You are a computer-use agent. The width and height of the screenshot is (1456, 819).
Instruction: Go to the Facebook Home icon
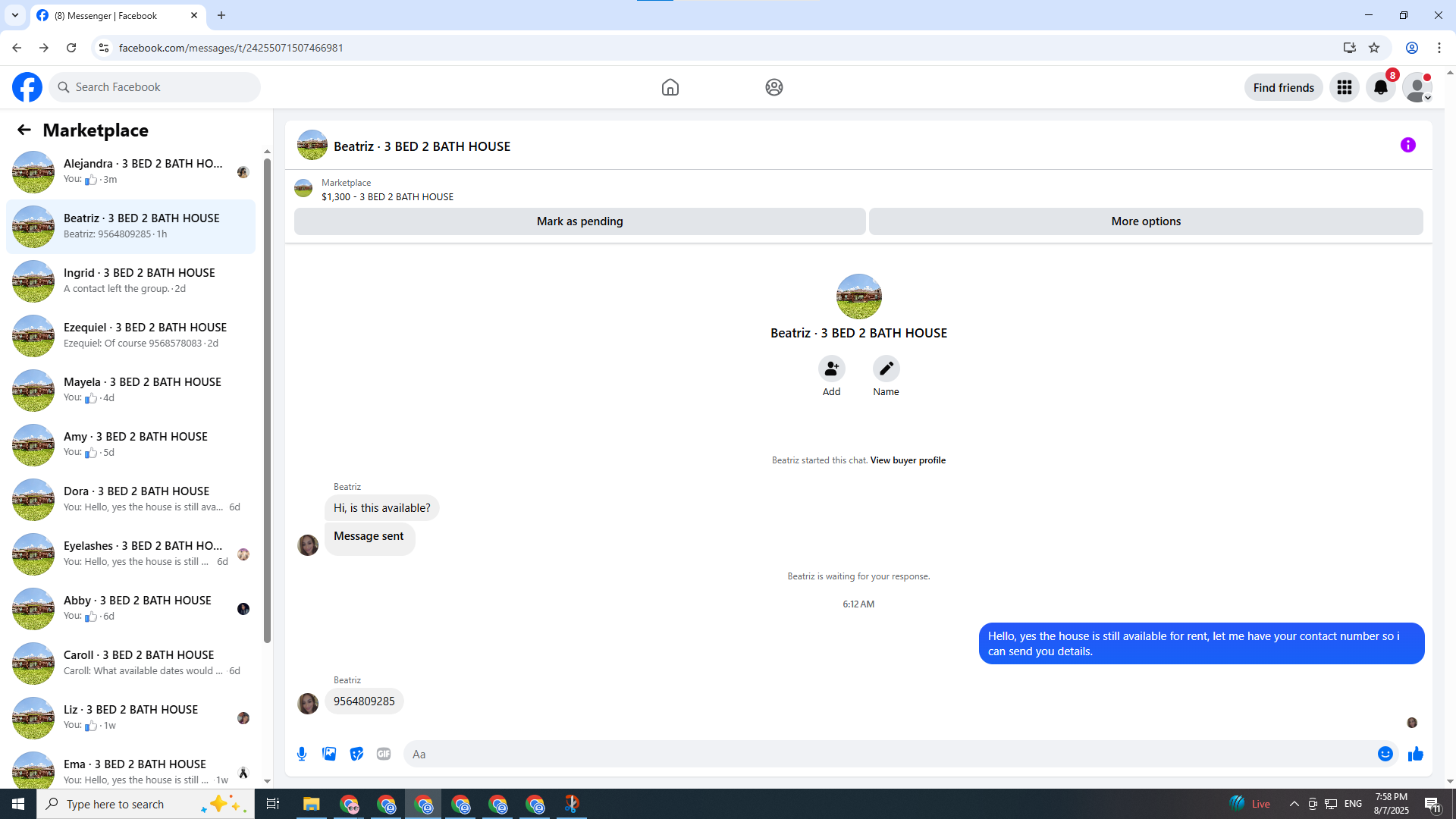(670, 87)
